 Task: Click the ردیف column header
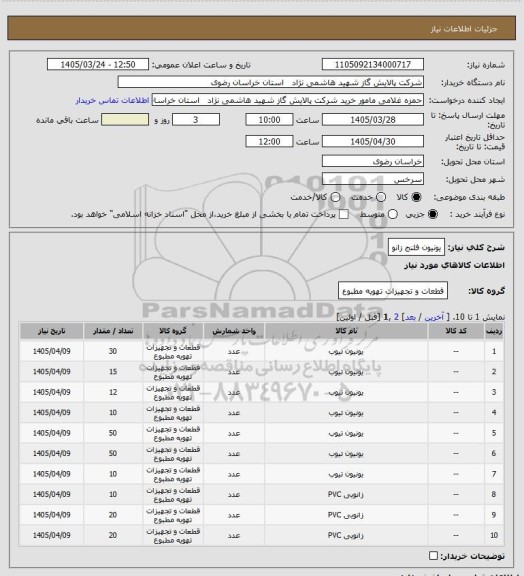click(x=494, y=331)
